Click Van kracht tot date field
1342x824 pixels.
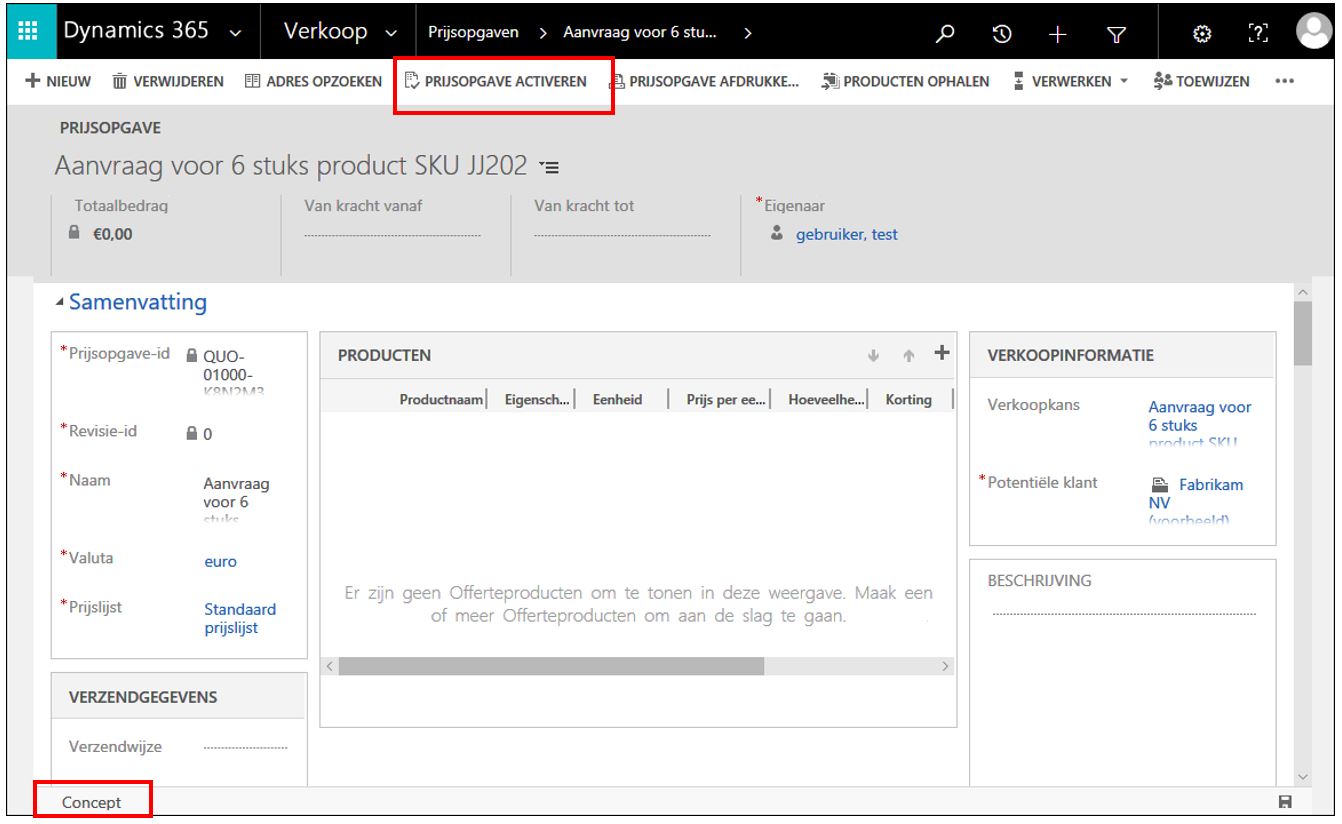pos(622,237)
